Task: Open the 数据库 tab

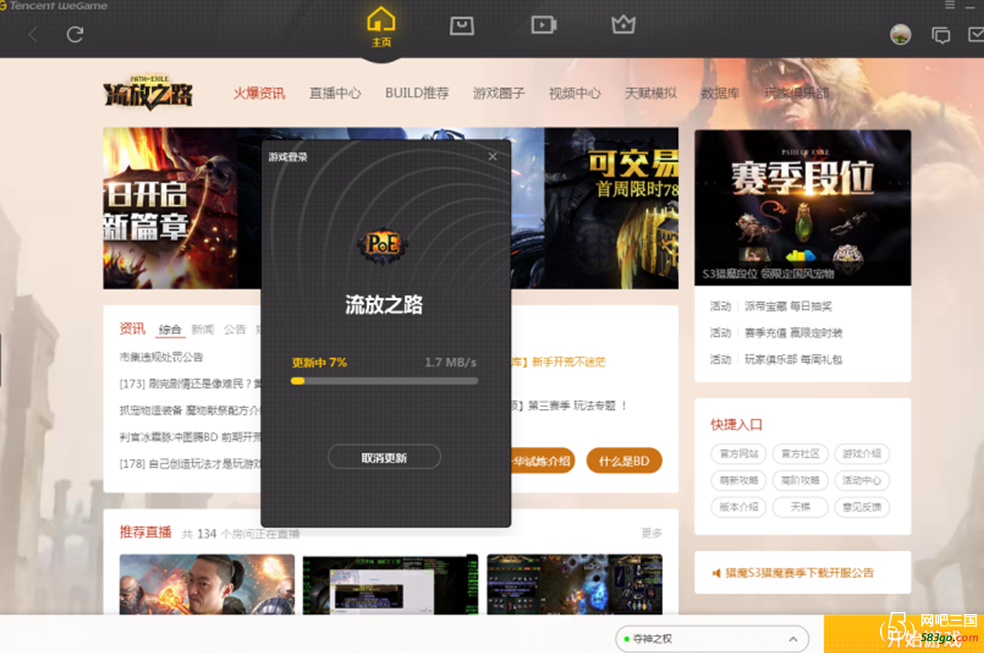Action: 720,93
